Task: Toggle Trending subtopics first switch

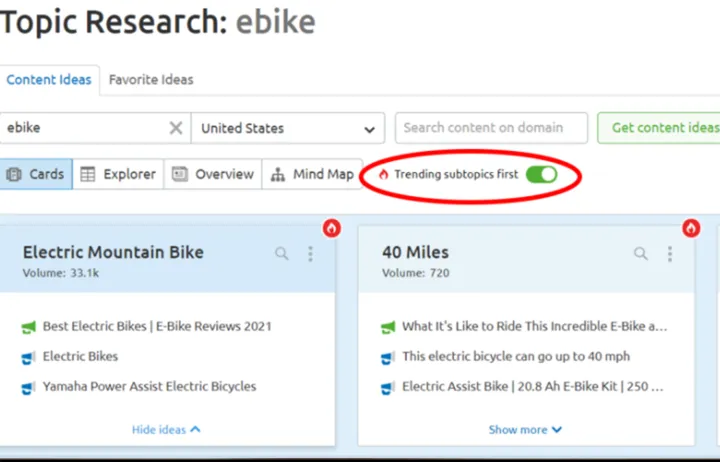Action: click(541, 174)
